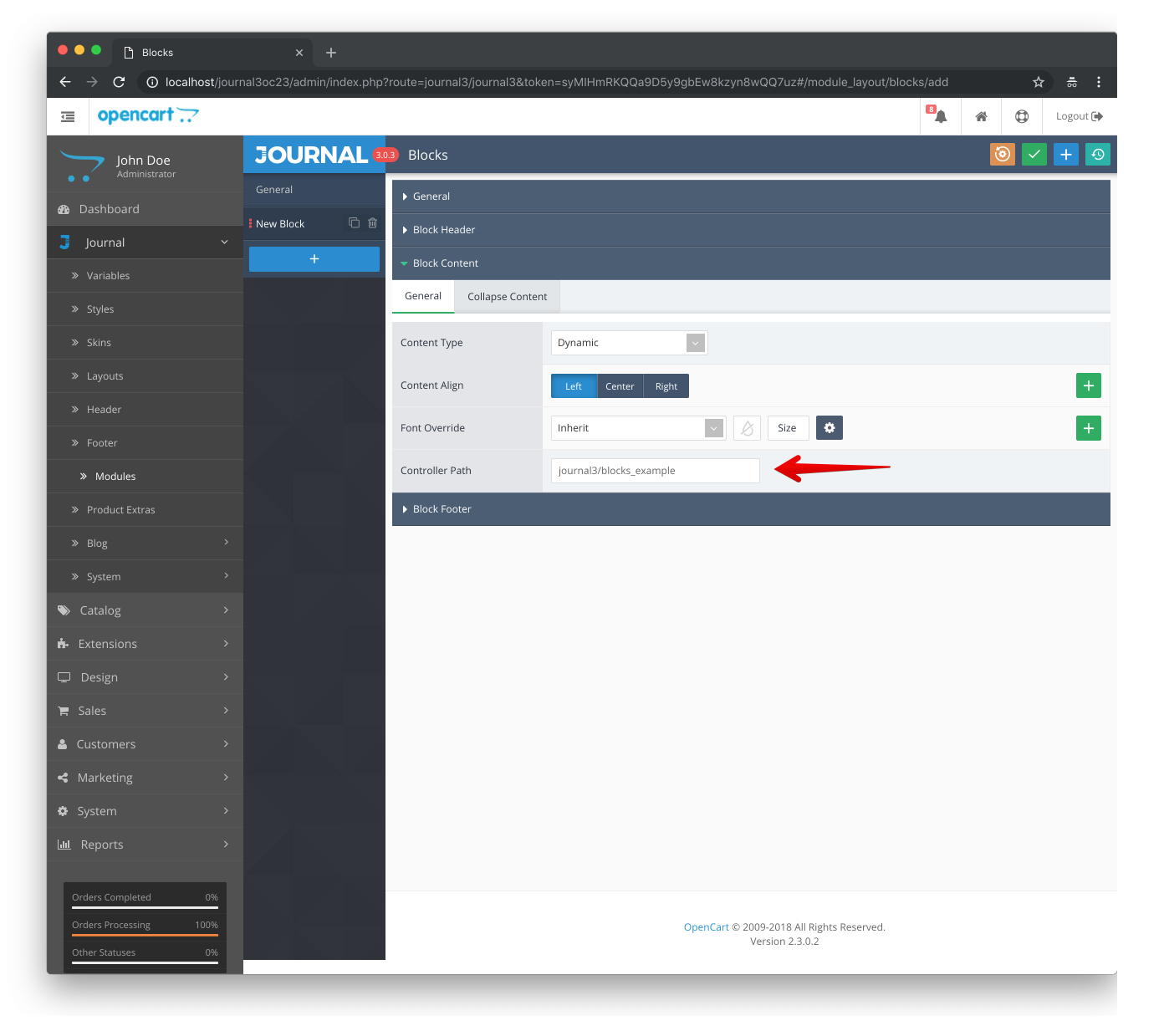Screen dimensions: 1164x1036
Task: Bookmark this page with the star icon
Action: click(1039, 82)
